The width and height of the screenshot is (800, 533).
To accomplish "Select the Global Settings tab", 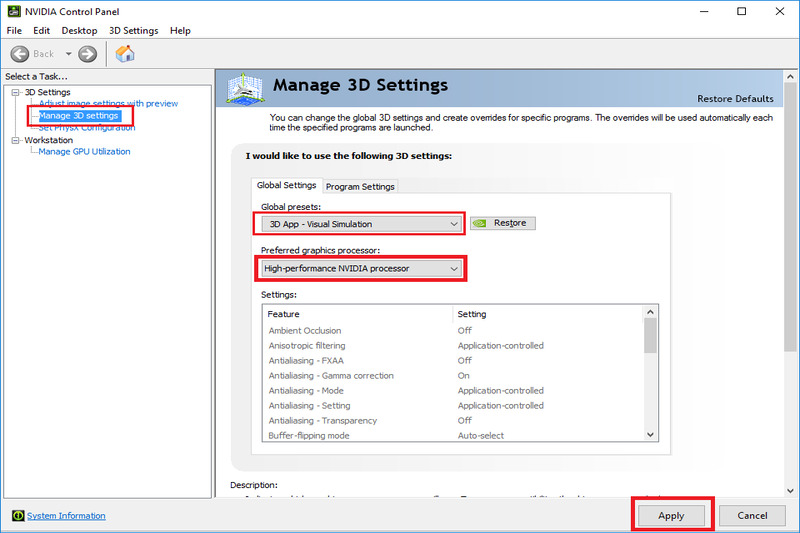I will (286, 185).
